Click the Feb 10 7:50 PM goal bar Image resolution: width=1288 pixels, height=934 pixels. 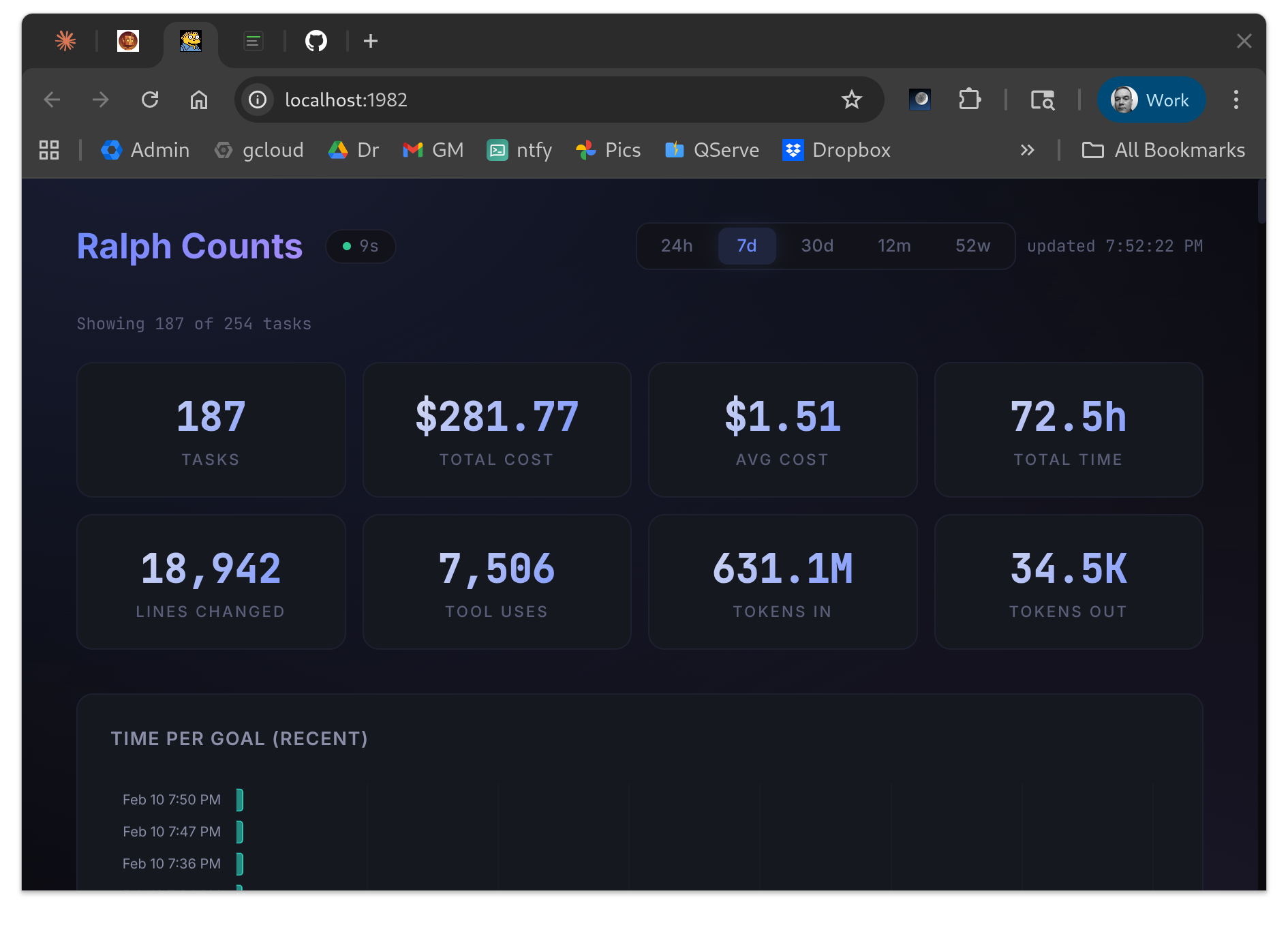click(240, 799)
